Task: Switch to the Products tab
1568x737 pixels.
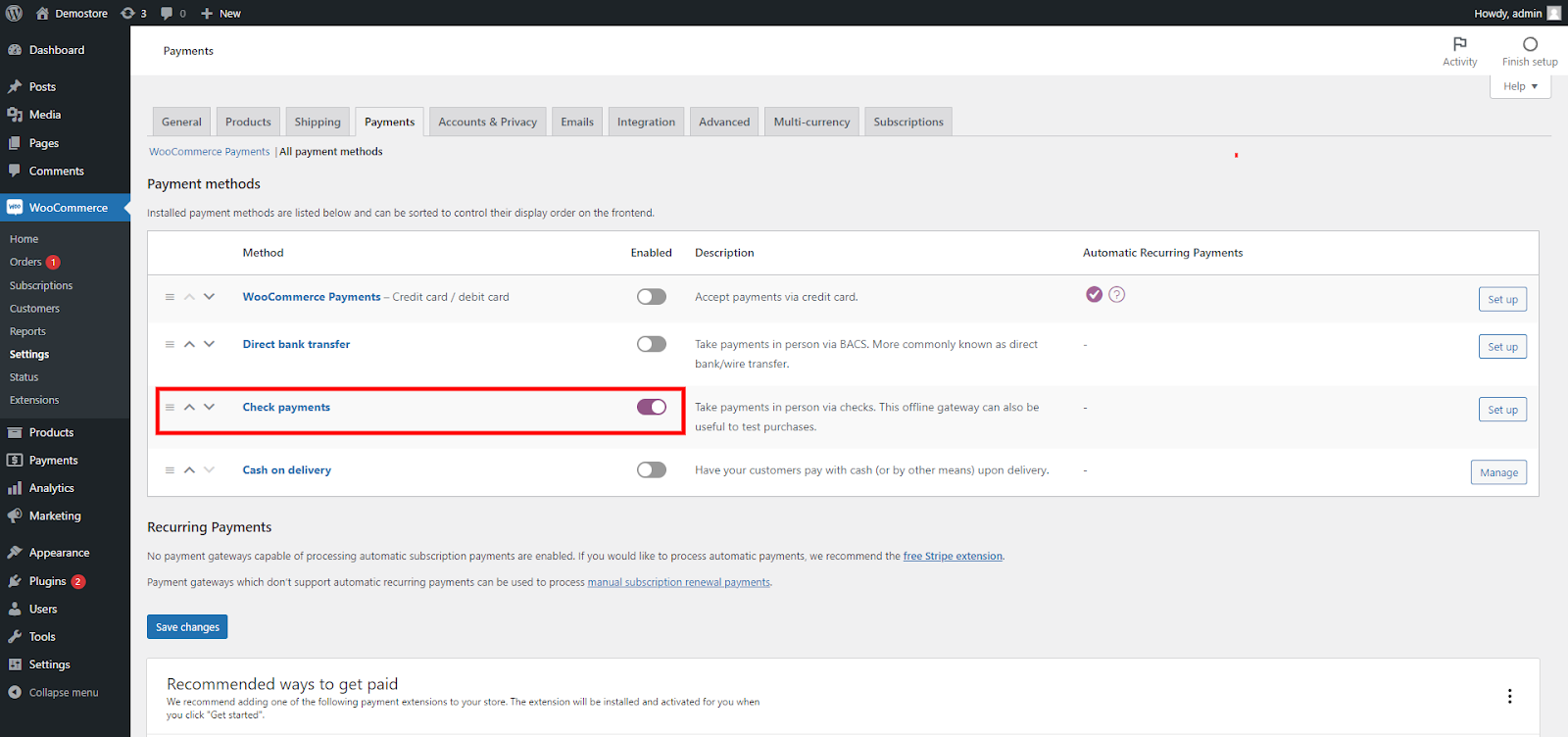Action: tap(248, 122)
